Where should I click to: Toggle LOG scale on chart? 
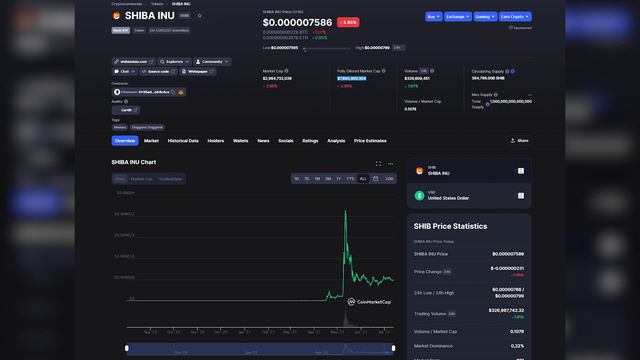(x=389, y=179)
